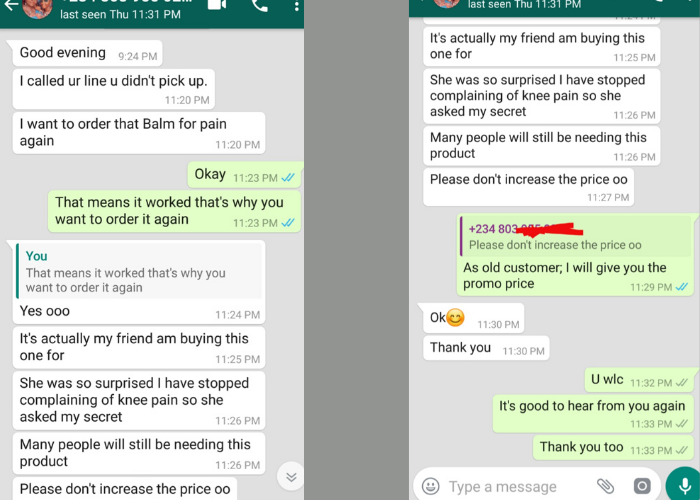Attach a file using the paperclip icon
This screenshot has width=700, height=500.
point(605,486)
